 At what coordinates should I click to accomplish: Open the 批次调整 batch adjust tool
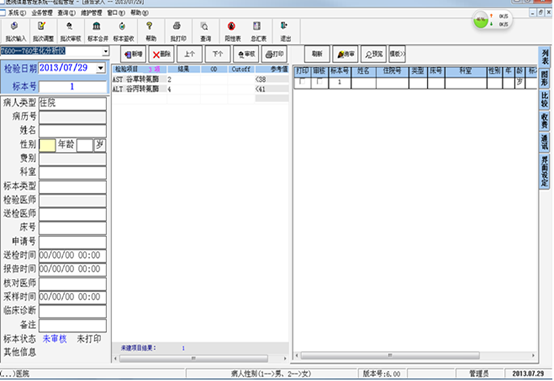point(43,31)
